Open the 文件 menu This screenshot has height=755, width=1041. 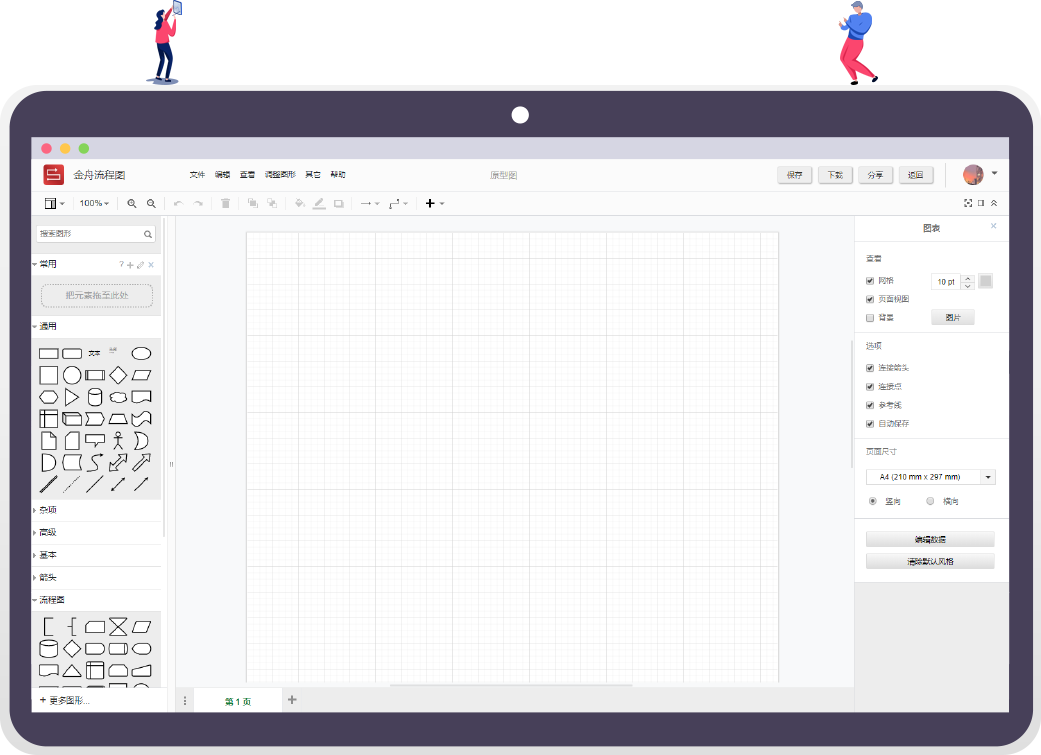195,174
